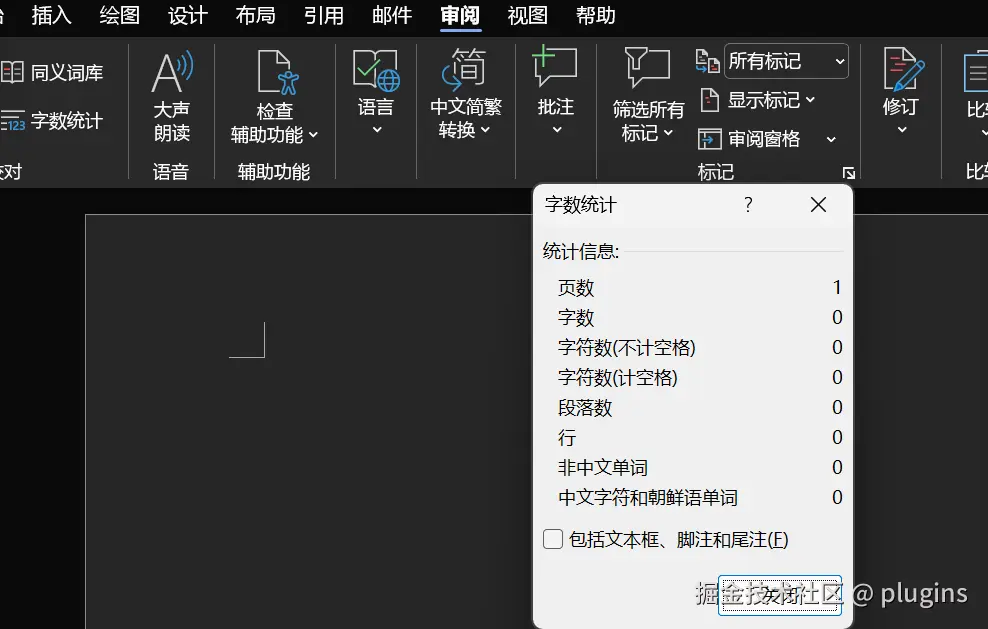This screenshot has width=988, height=629.
Task: Close the 字数统计 dialog
Action: [818, 204]
